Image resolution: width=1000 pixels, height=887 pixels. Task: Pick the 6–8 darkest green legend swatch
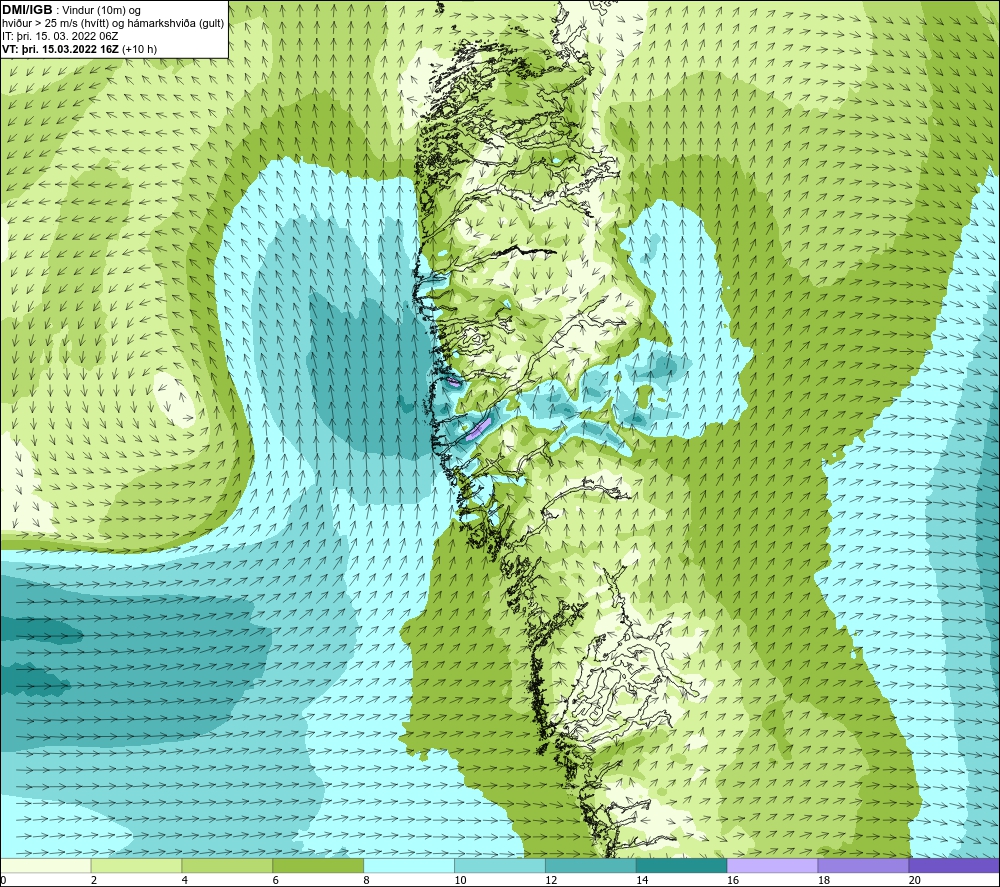318,865
